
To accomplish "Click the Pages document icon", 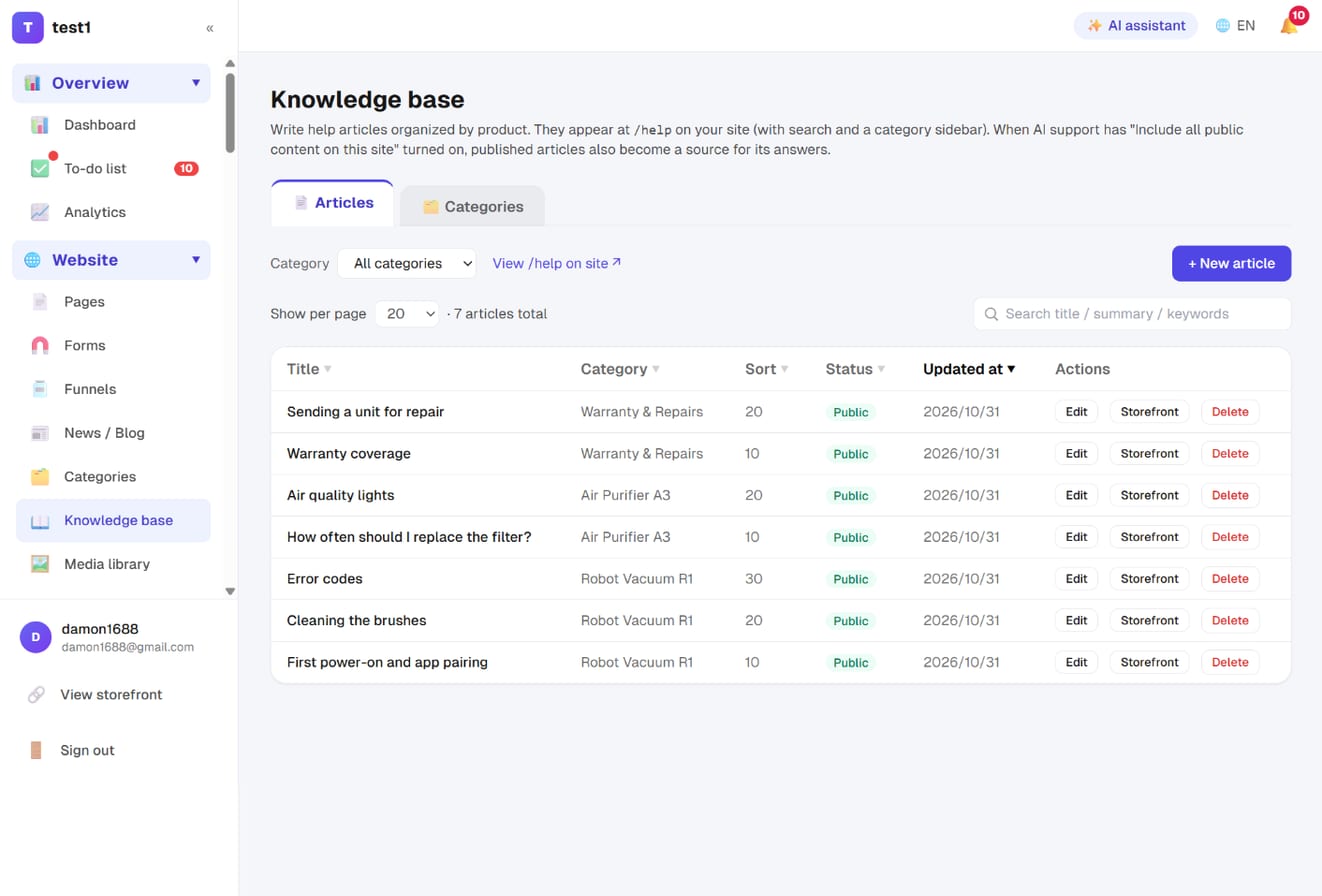I will click(40, 302).
